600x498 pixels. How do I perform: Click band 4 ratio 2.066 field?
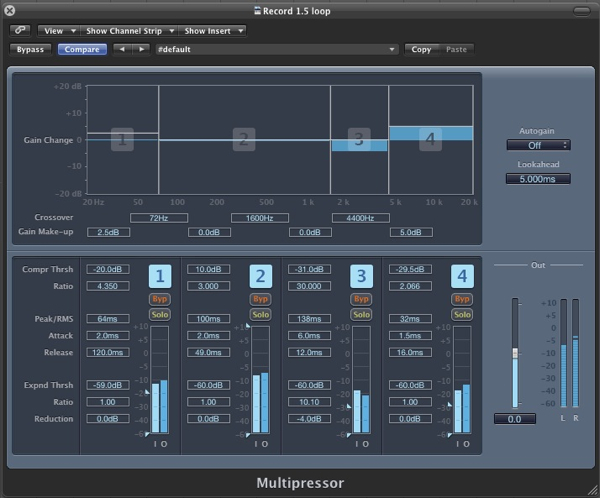(410, 286)
